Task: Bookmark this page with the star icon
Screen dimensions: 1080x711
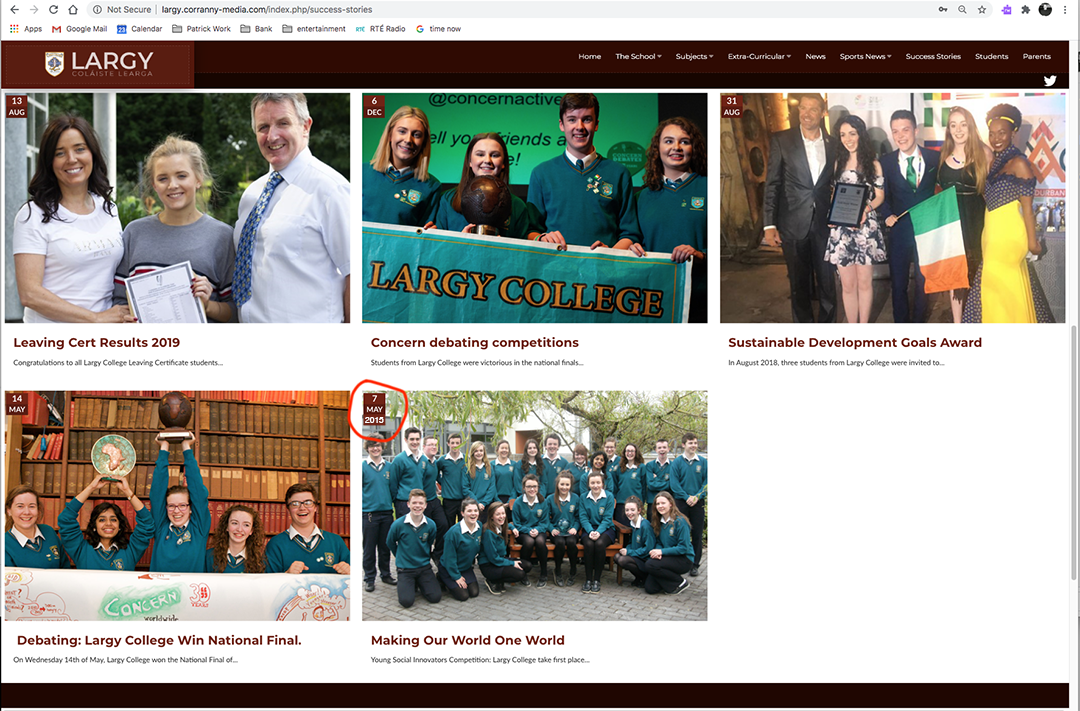Action: click(x=982, y=9)
